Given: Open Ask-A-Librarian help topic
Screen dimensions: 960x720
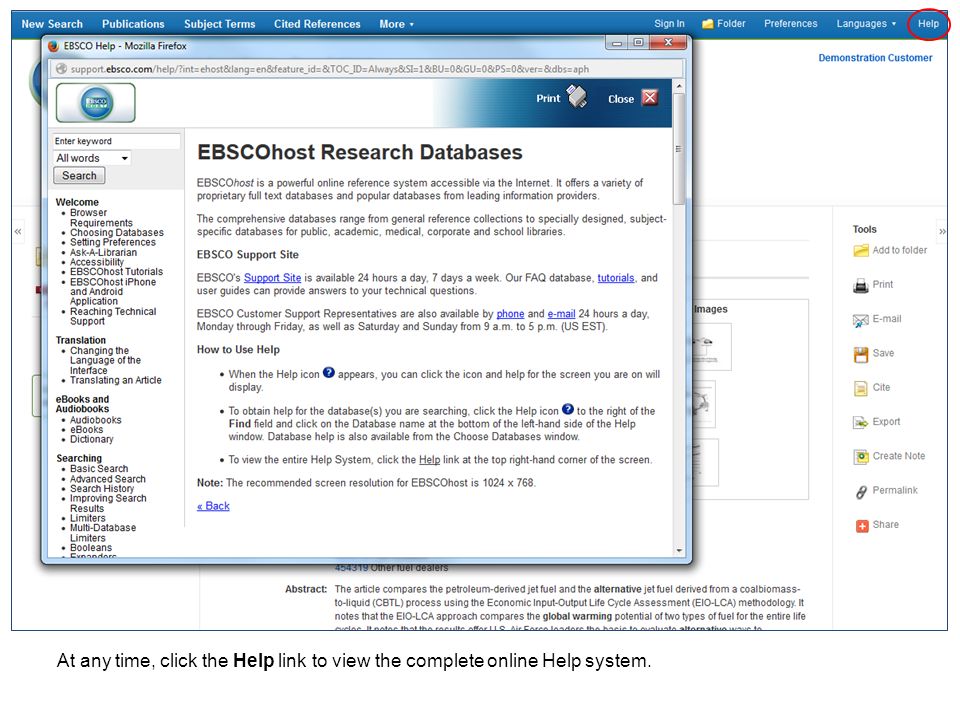Looking at the screenshot, I should pos(103,252).
